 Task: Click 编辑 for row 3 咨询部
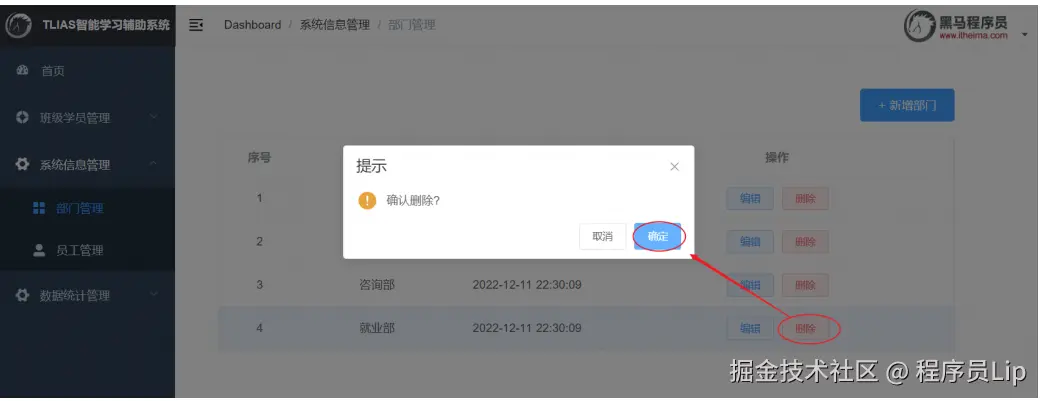(x=750, y=285)
